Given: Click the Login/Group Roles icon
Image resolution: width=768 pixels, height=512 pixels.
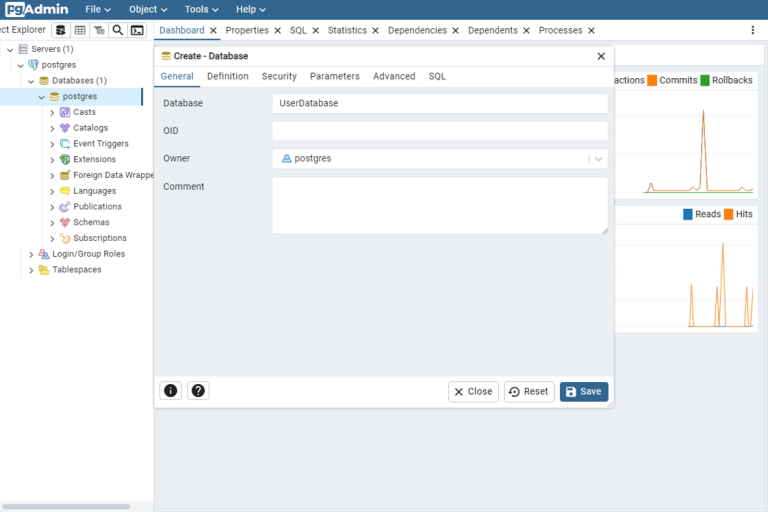Looking at the screenshot, I should 44,254.
